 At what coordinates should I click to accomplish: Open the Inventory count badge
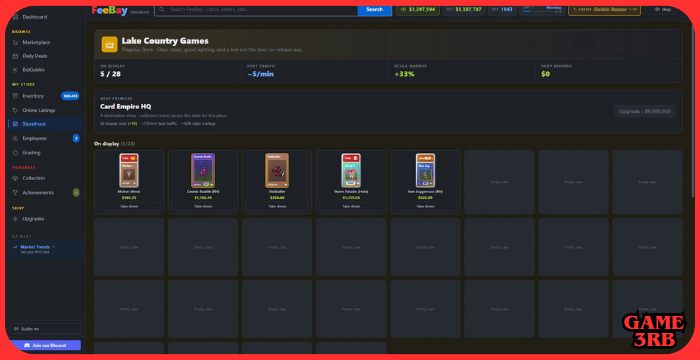click(x=70, y=96)
